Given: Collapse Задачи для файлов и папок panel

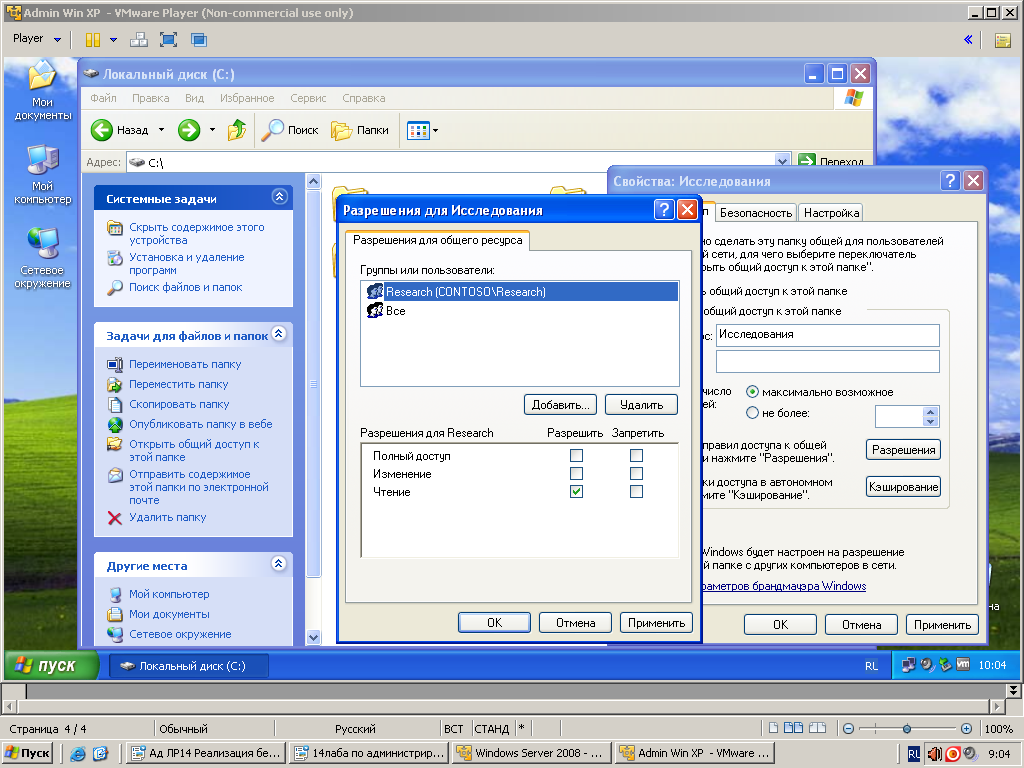Looking at the screenshot, I should [x=279, y=334].
